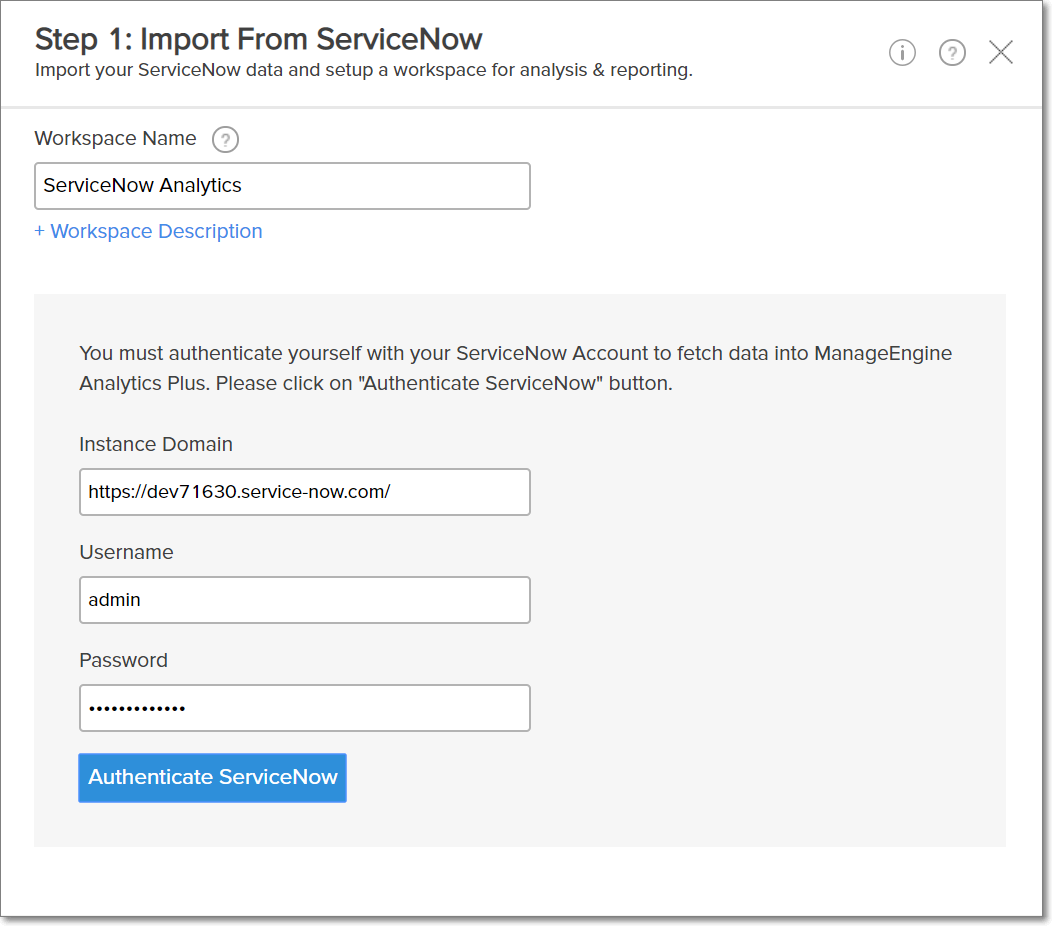Click the 'Instance Domain' label
The image size is (1052, 926).
(x=156, y=444)
